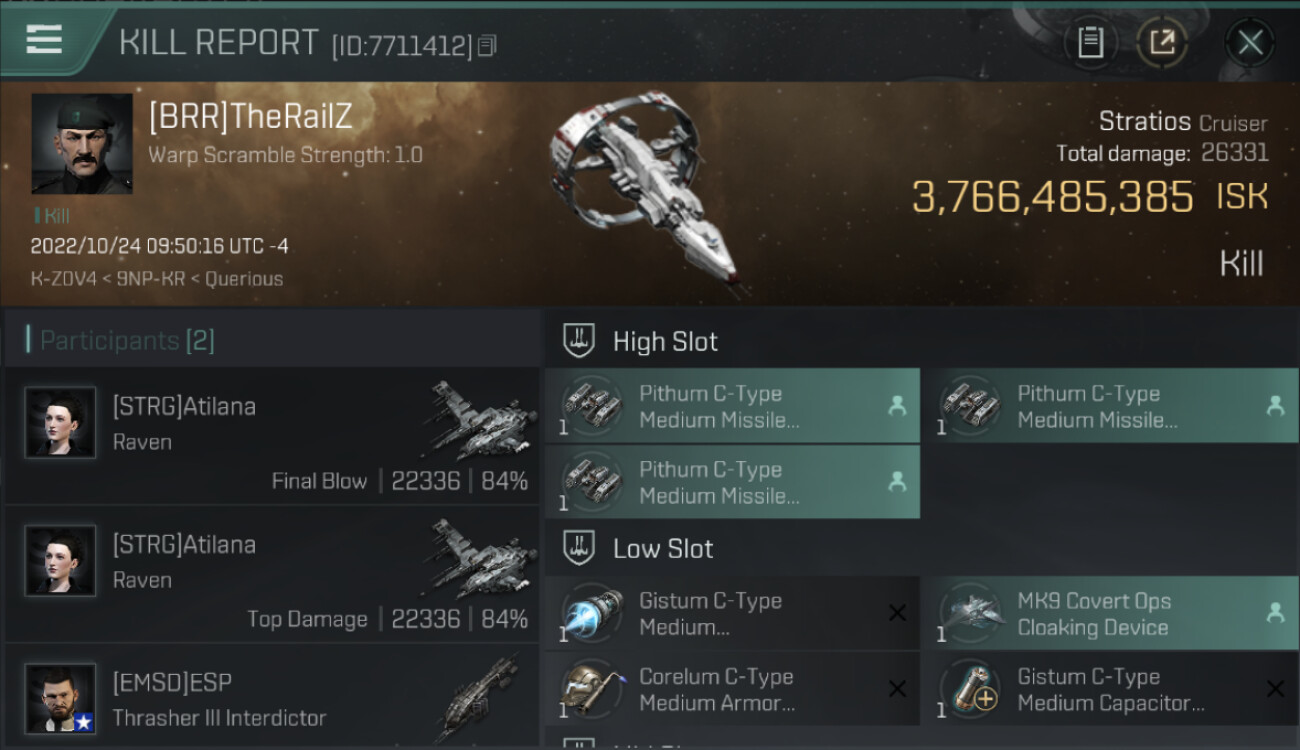Click the Gistum C-Type Medium Capacitor icon
The height and width of the screenshot is (750, 1300).
970,690
